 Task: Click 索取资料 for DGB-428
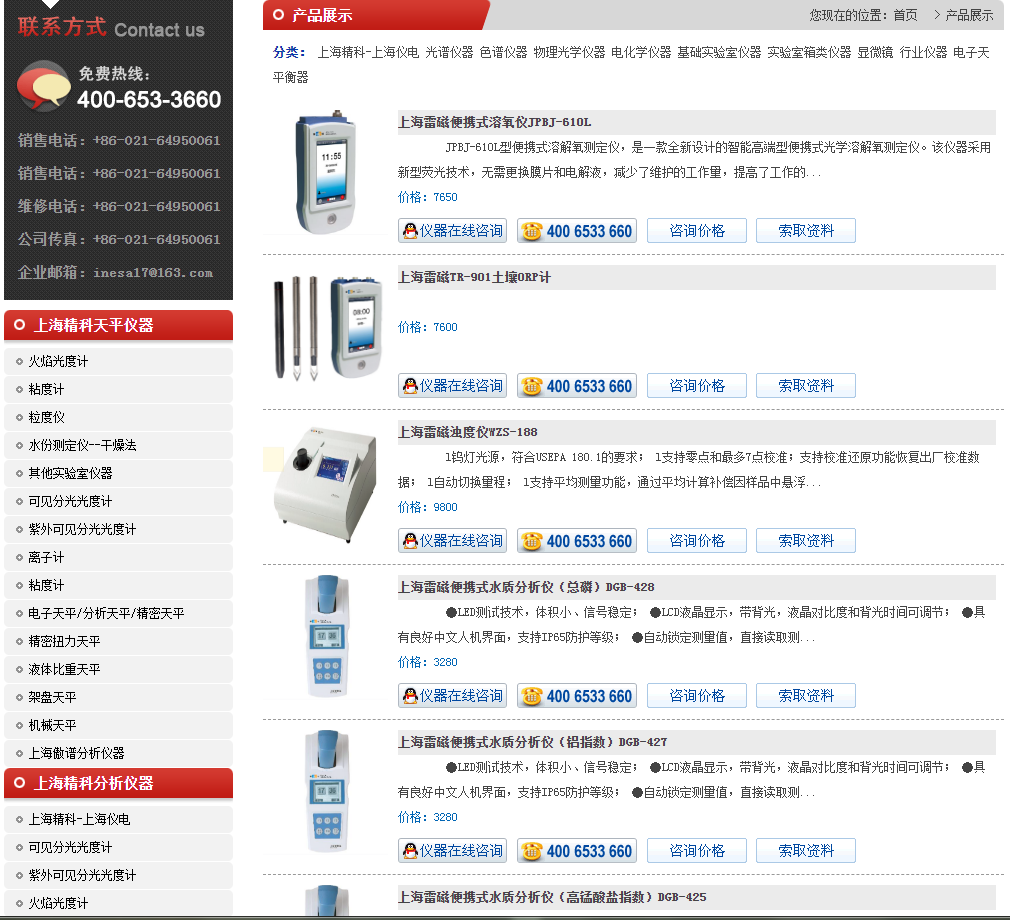tap(806, 696)
